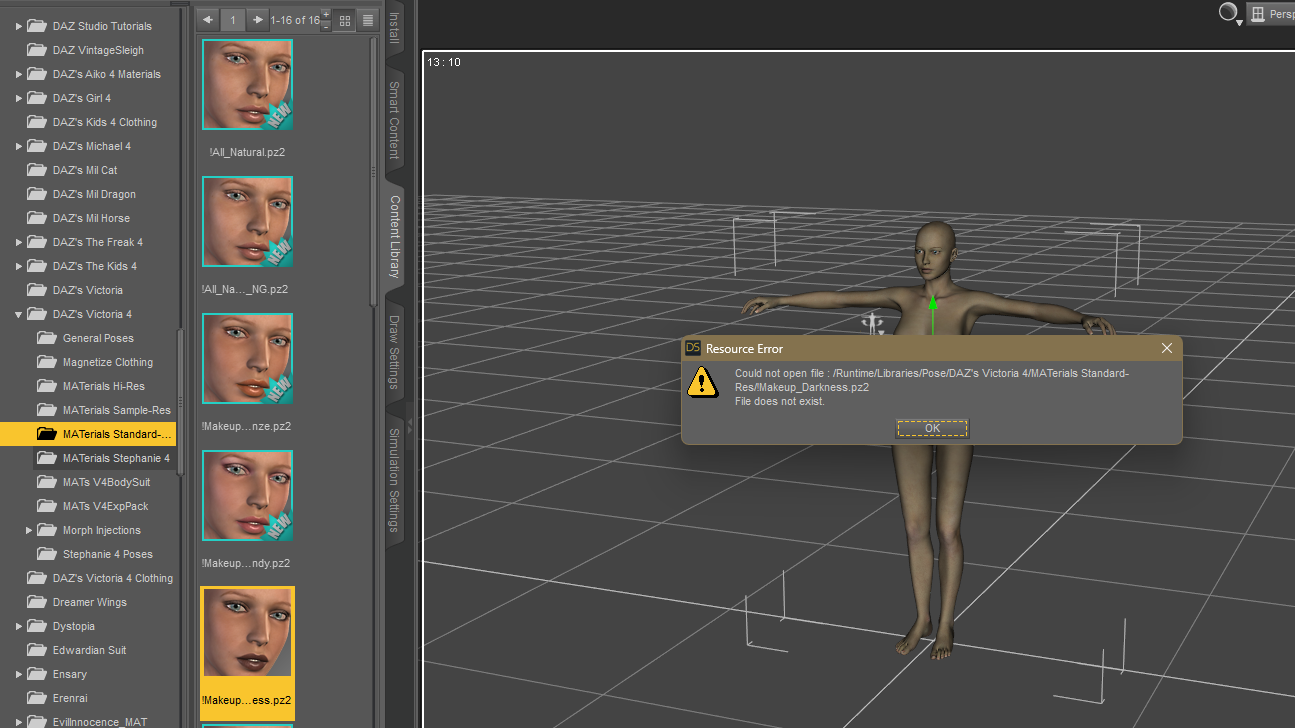Switch content library to list view
Image resolution: width=1295 pixels, height=728 pixels.
pyautogui.click(x=367, y=20)
